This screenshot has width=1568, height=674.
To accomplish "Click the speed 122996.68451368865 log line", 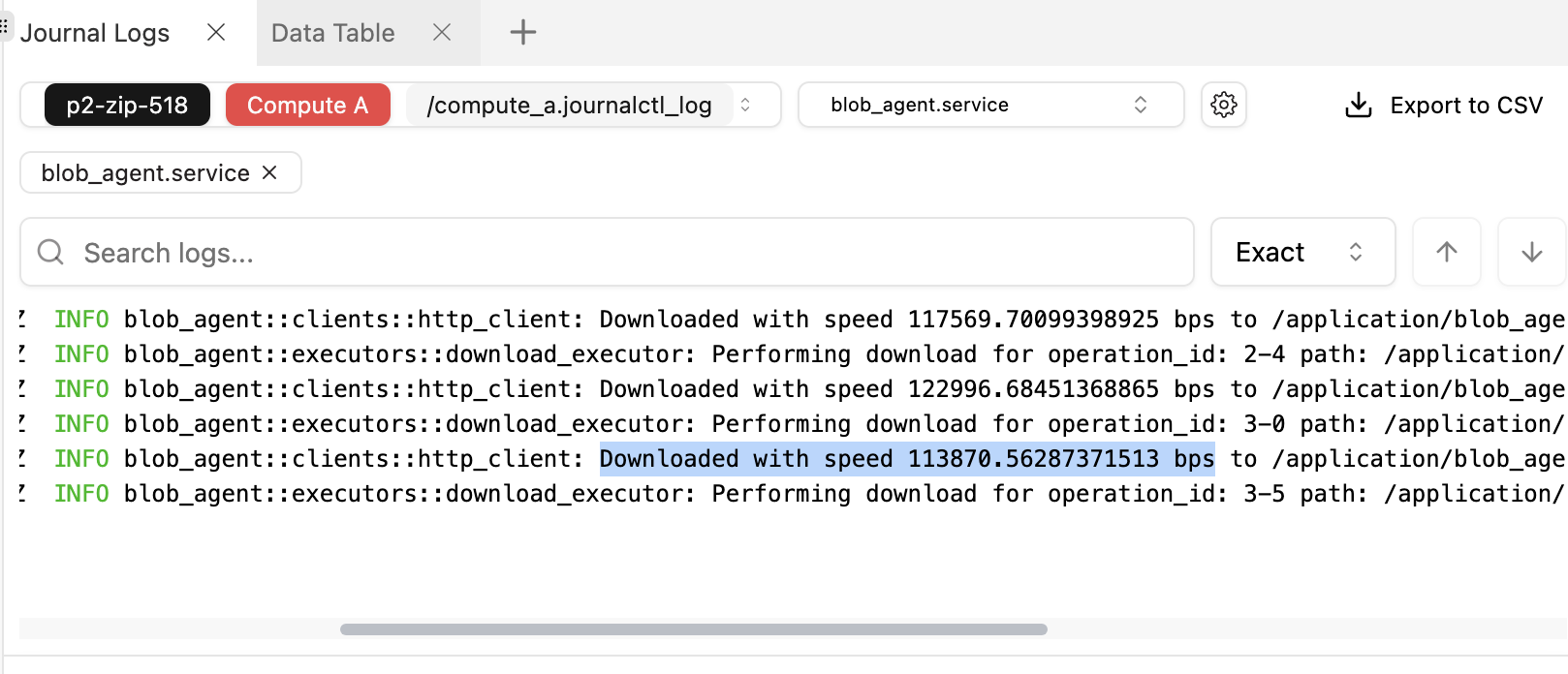I will 792,389.
